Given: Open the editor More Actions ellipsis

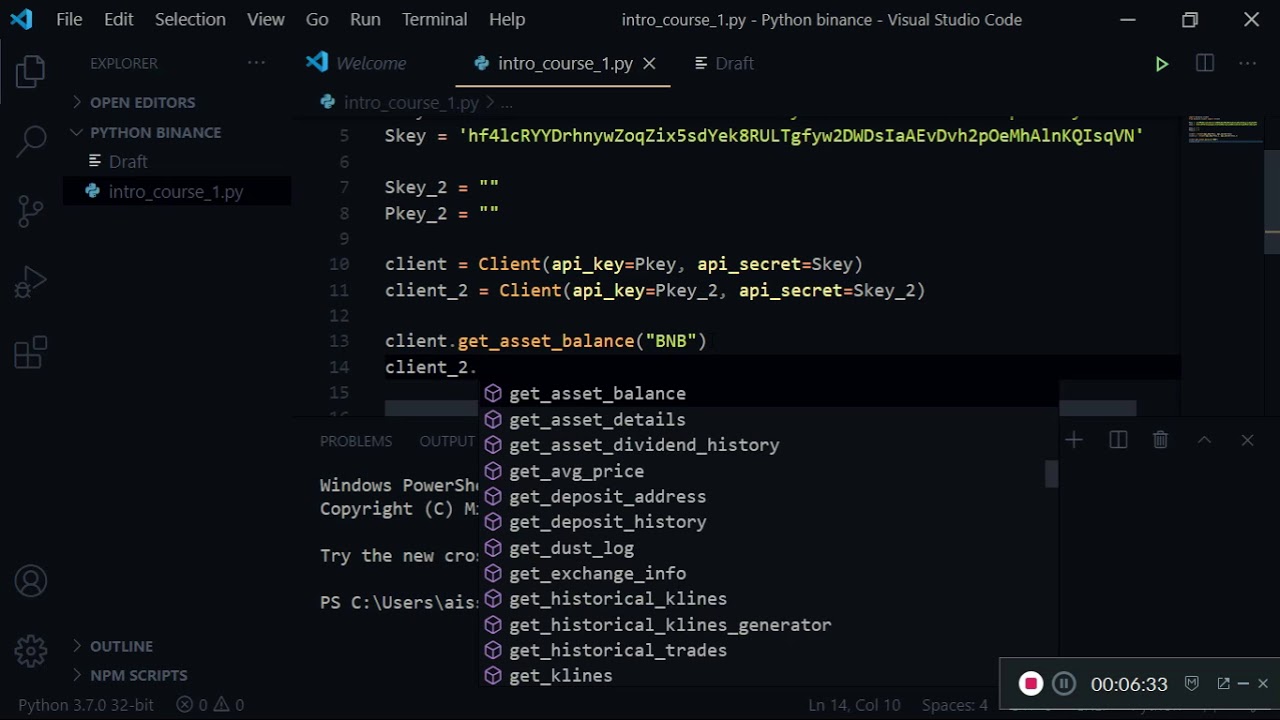Looking at the screenshot, I should click(1247, 63).
